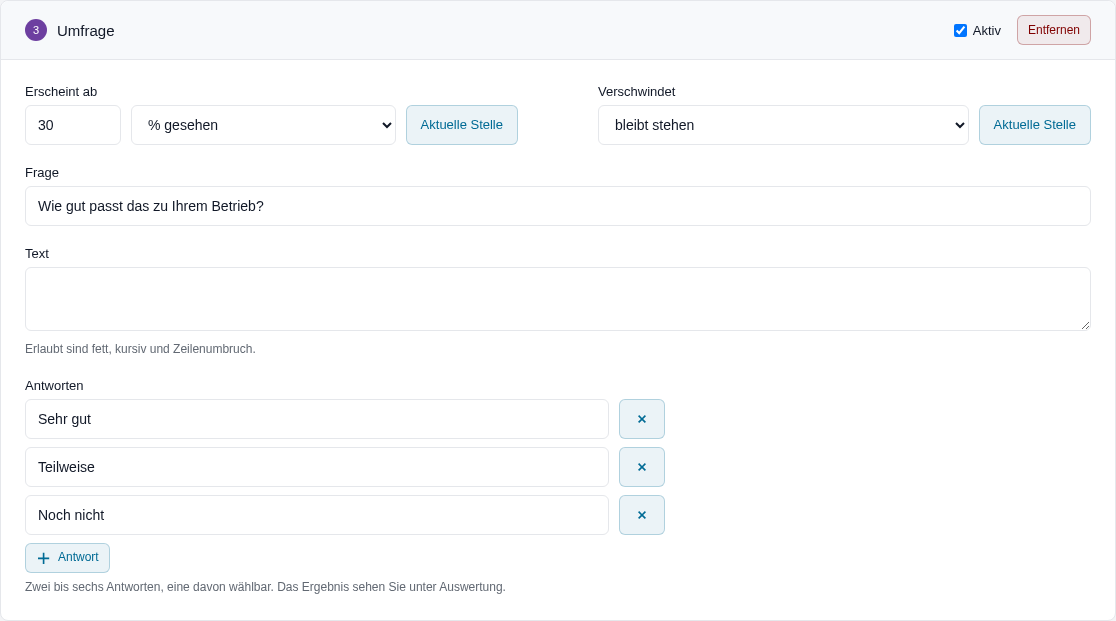Edit the 'Noch nicht' answer field

[x=317, y=515]
